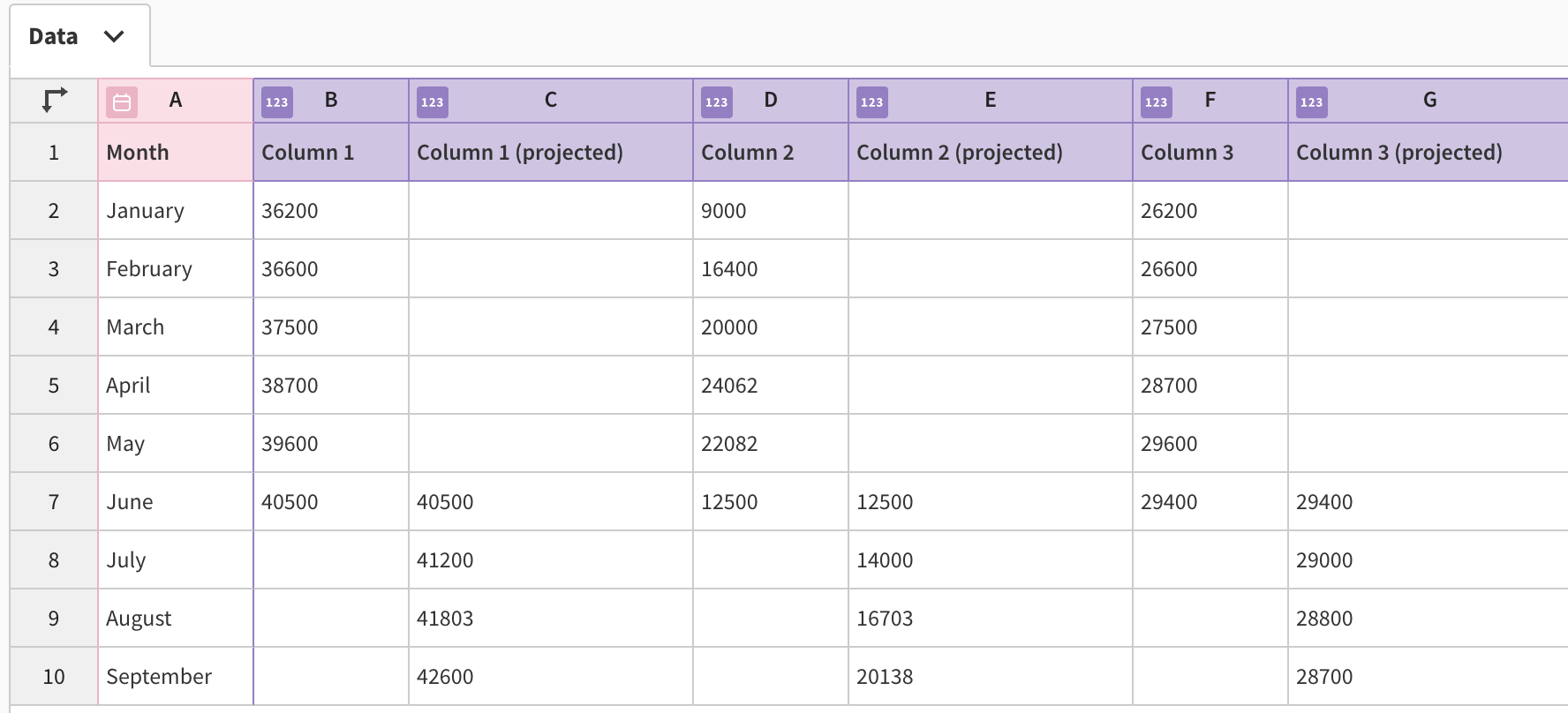Image resolution: width=1568 pixels, height=713 pixels.
Task: Select the June cell
Action: (176, 502)
